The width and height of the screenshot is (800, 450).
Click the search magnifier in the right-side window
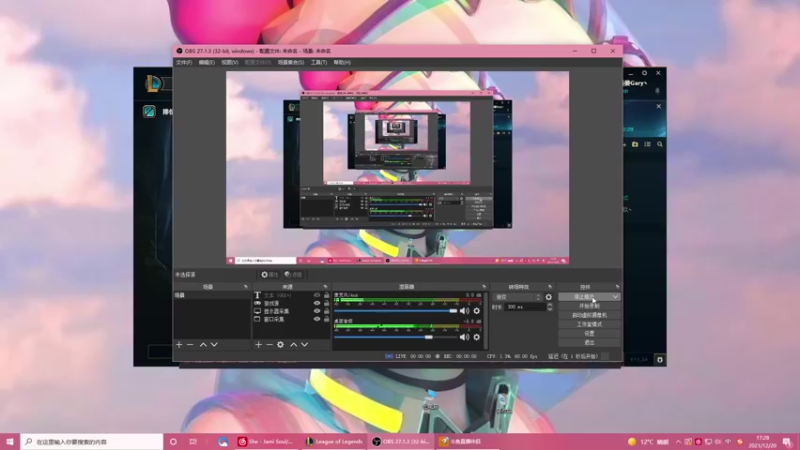[660, 144]
